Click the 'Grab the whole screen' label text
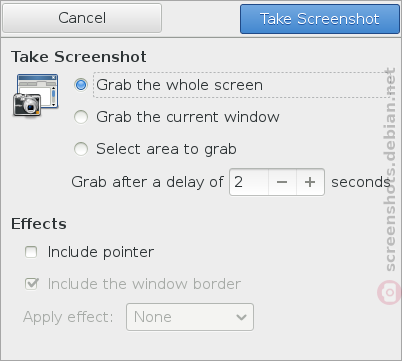The image size is (402, 361). click(179, 85)
